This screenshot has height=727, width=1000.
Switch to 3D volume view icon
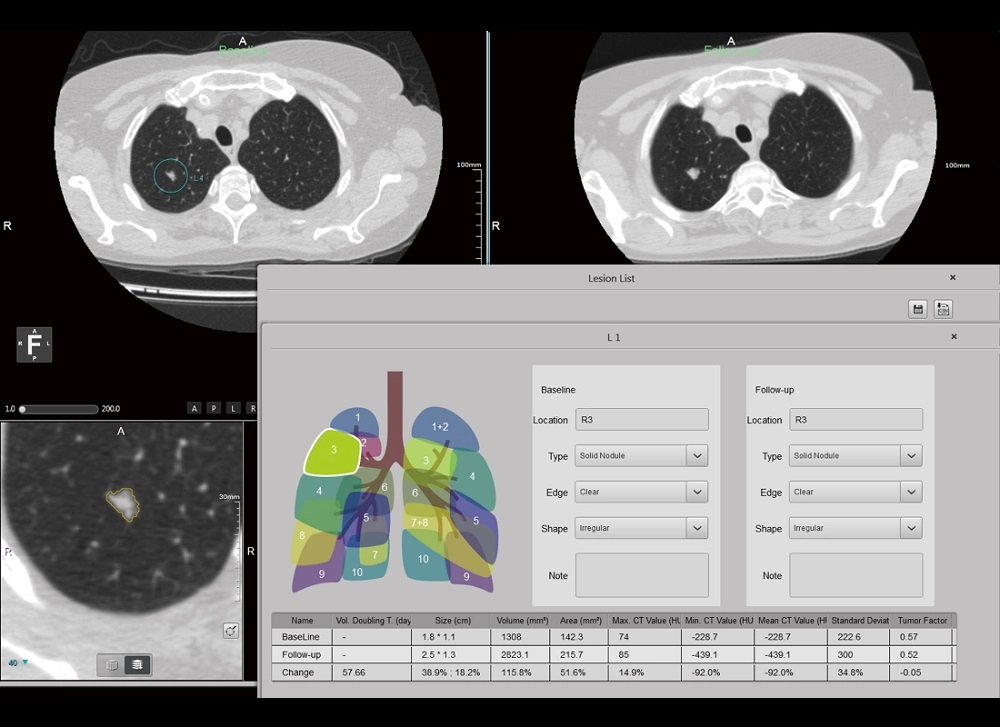[112, 664]
